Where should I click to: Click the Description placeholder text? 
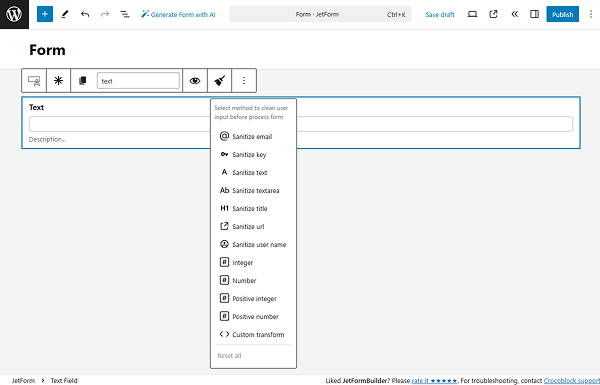click(47, 139)
